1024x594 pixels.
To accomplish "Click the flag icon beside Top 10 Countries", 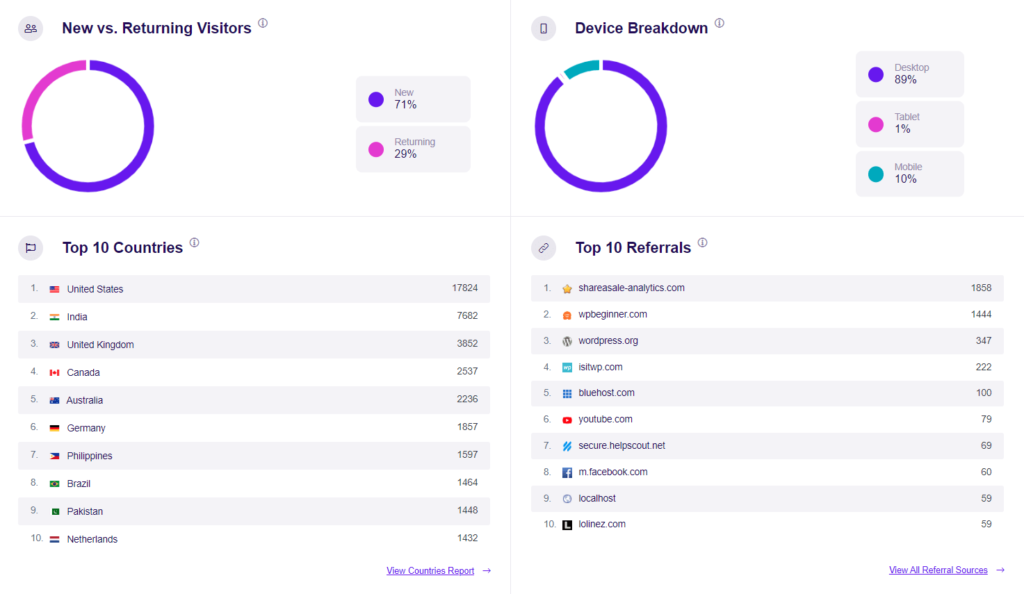I will tap(30, 247).
